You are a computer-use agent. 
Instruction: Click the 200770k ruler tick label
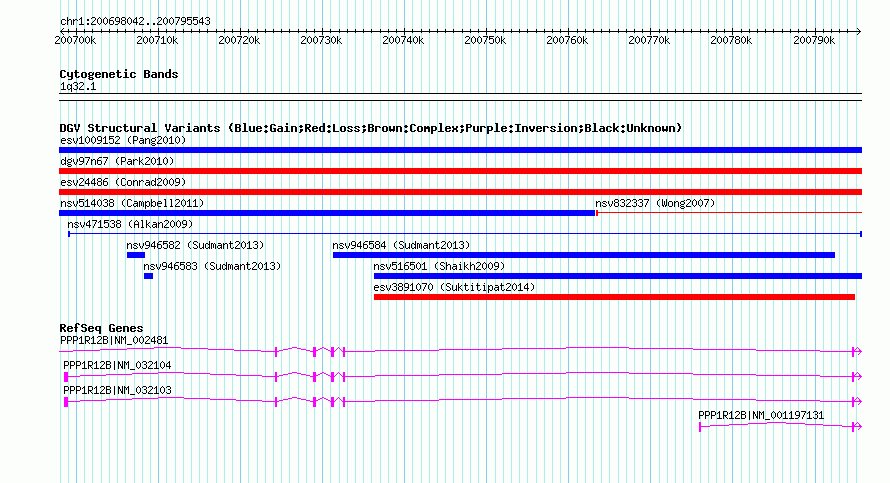tap(649, 40)
